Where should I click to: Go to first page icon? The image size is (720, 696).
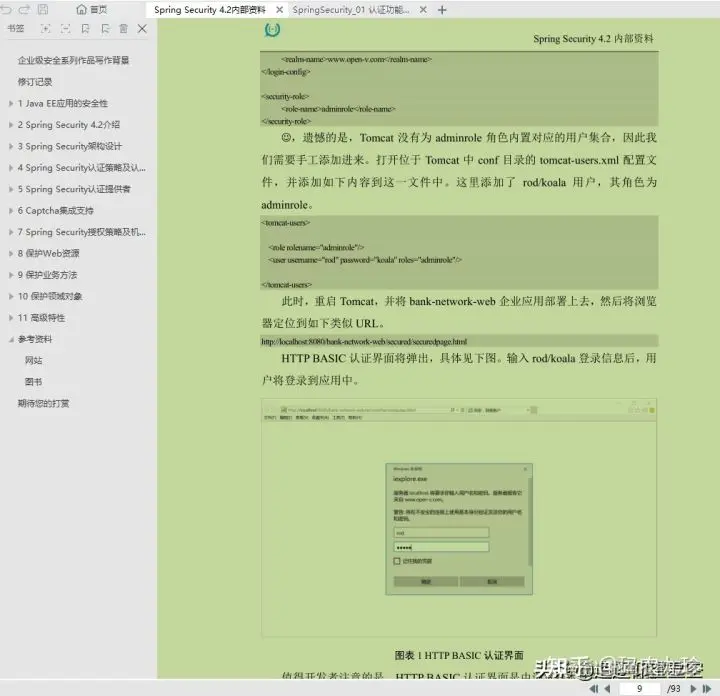click(594, 688)
